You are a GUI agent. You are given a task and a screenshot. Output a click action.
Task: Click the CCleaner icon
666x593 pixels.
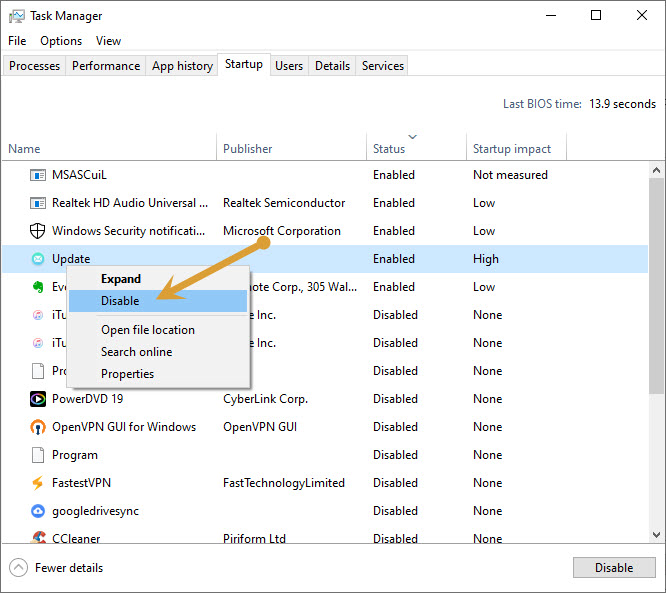38,537
